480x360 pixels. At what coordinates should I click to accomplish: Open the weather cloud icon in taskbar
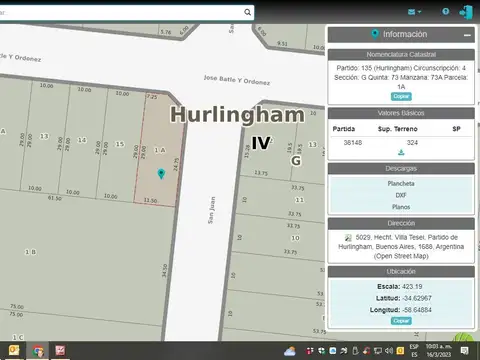point(290,351)
